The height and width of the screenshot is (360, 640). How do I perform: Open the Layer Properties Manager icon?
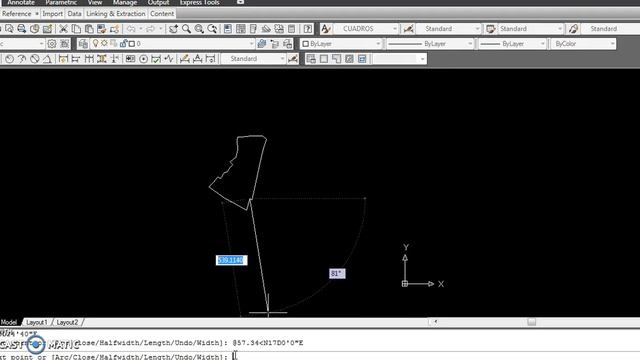pyautogui.click(x=83, y=44)
